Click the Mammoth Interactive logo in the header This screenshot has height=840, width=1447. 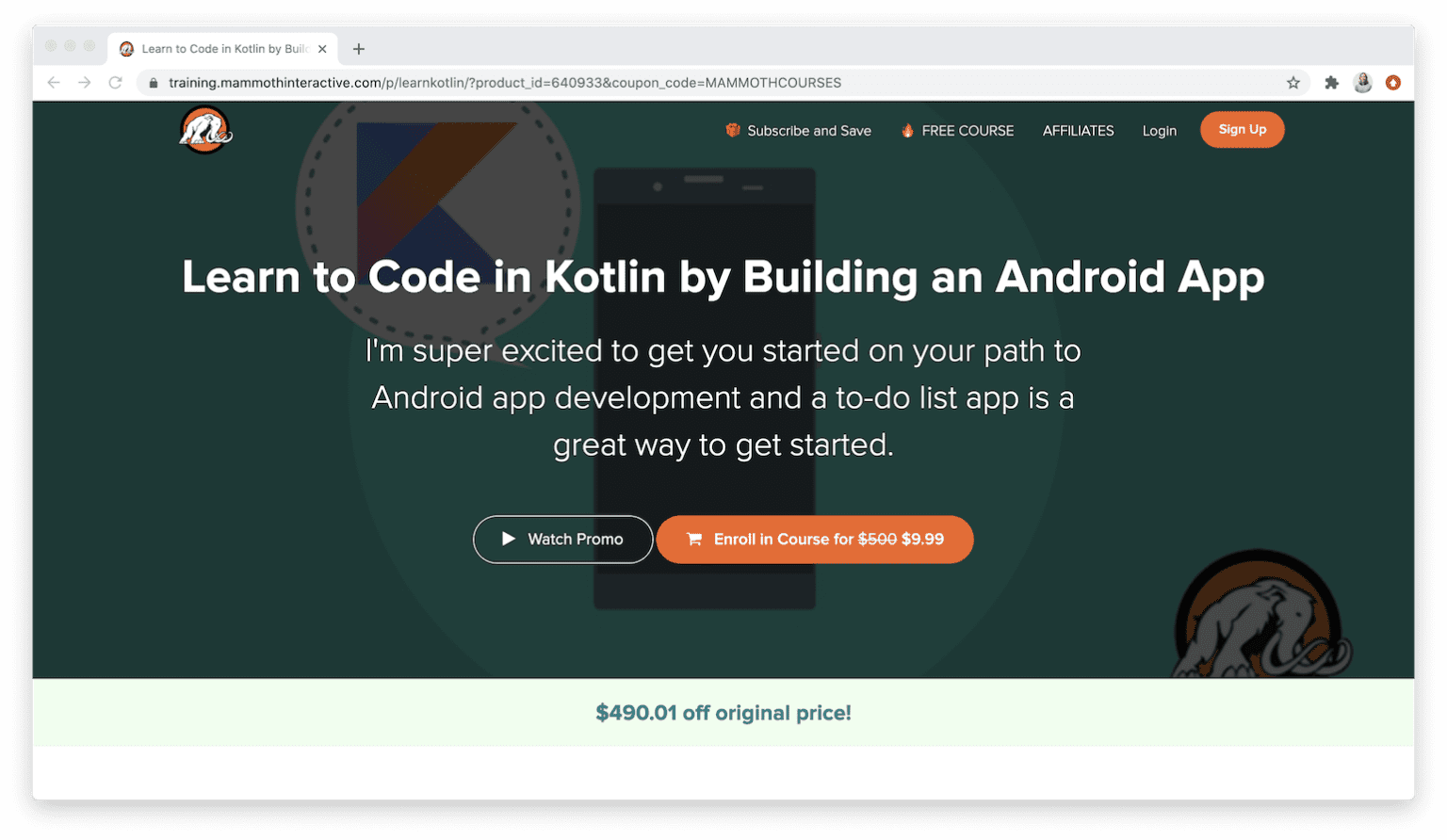click(204, 130)
